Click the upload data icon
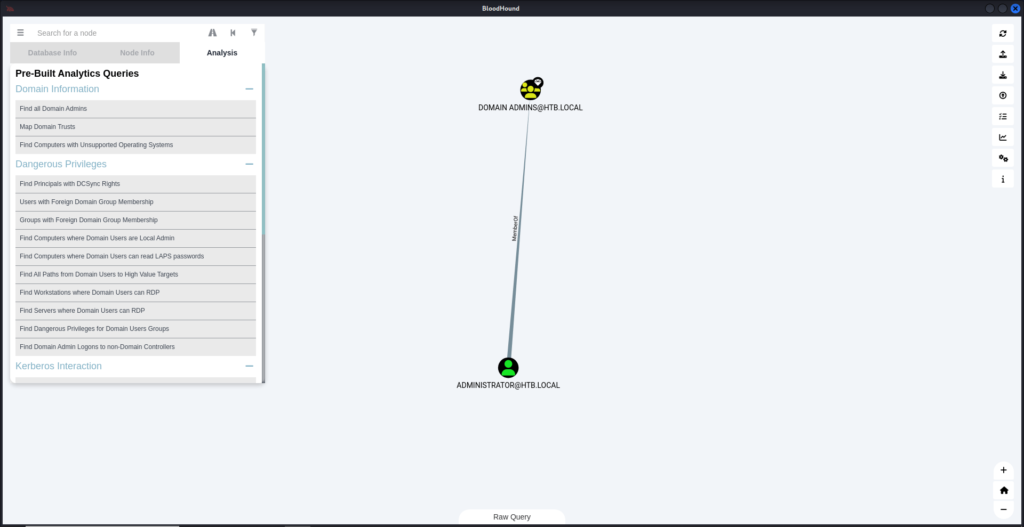Screen dimensions: 1024x527 coord(1003,95)
